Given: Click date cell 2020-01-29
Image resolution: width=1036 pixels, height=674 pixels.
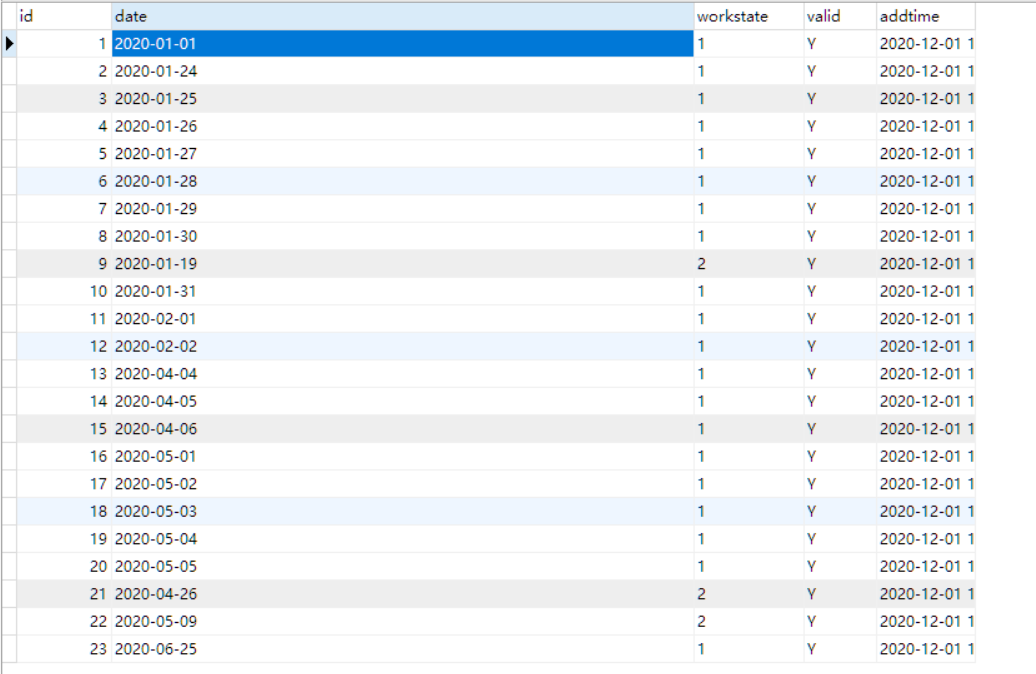Looking at the screenshot, I should point(402,209).
